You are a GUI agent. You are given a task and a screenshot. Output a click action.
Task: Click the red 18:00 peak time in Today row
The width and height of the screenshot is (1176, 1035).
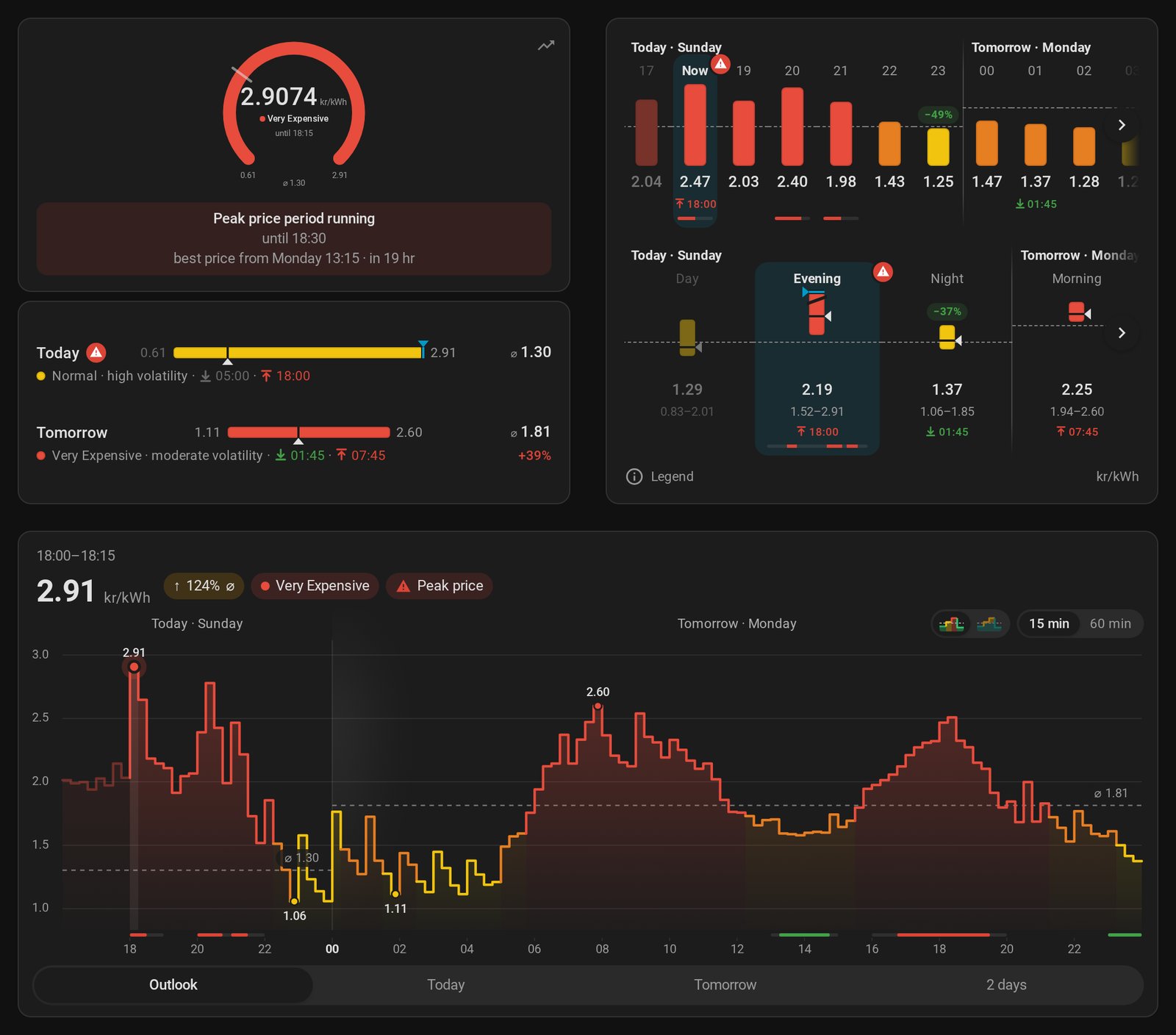click(x=286, y=376)
